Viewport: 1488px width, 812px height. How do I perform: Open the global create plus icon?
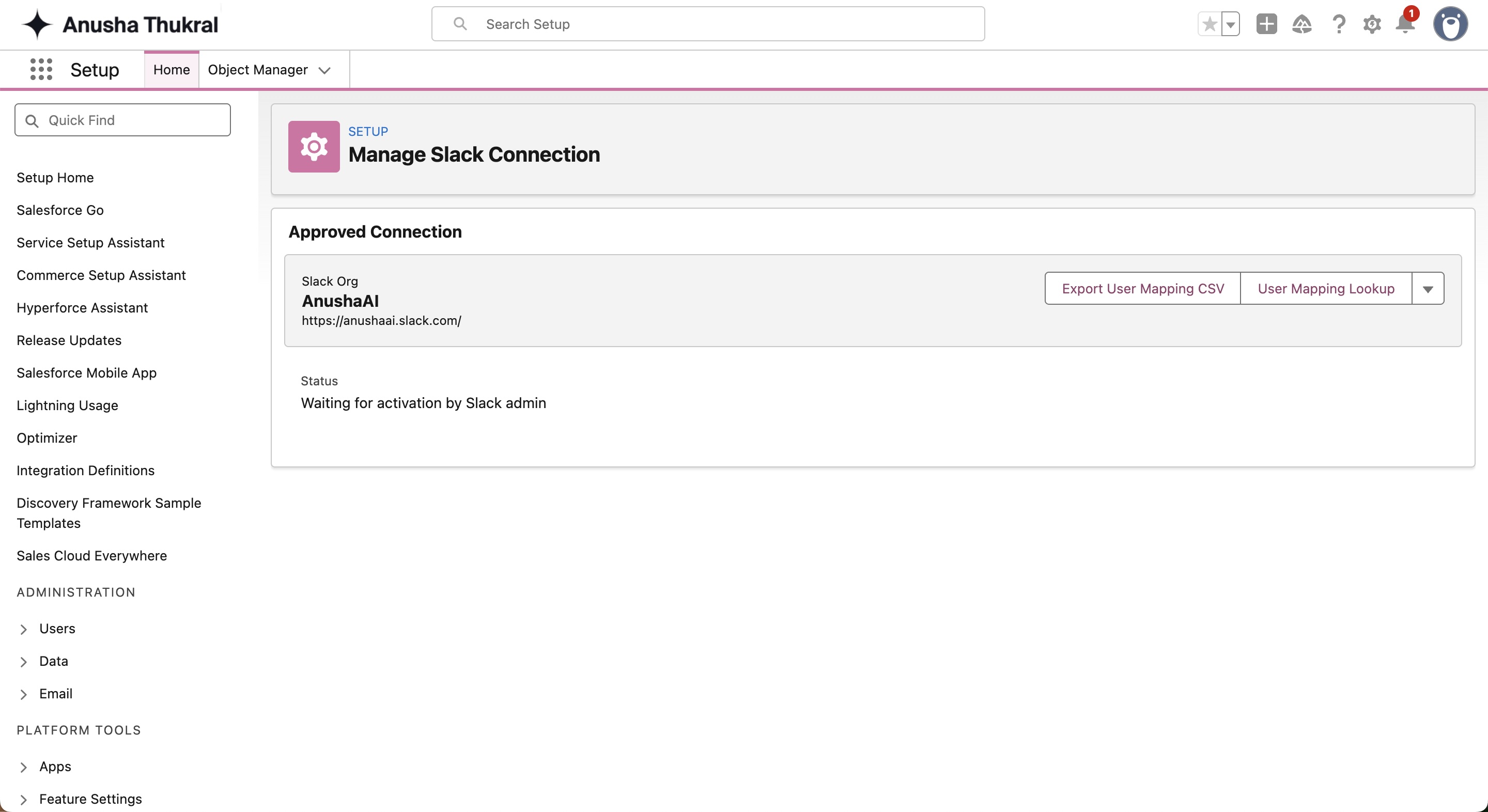coord(1266,24)
